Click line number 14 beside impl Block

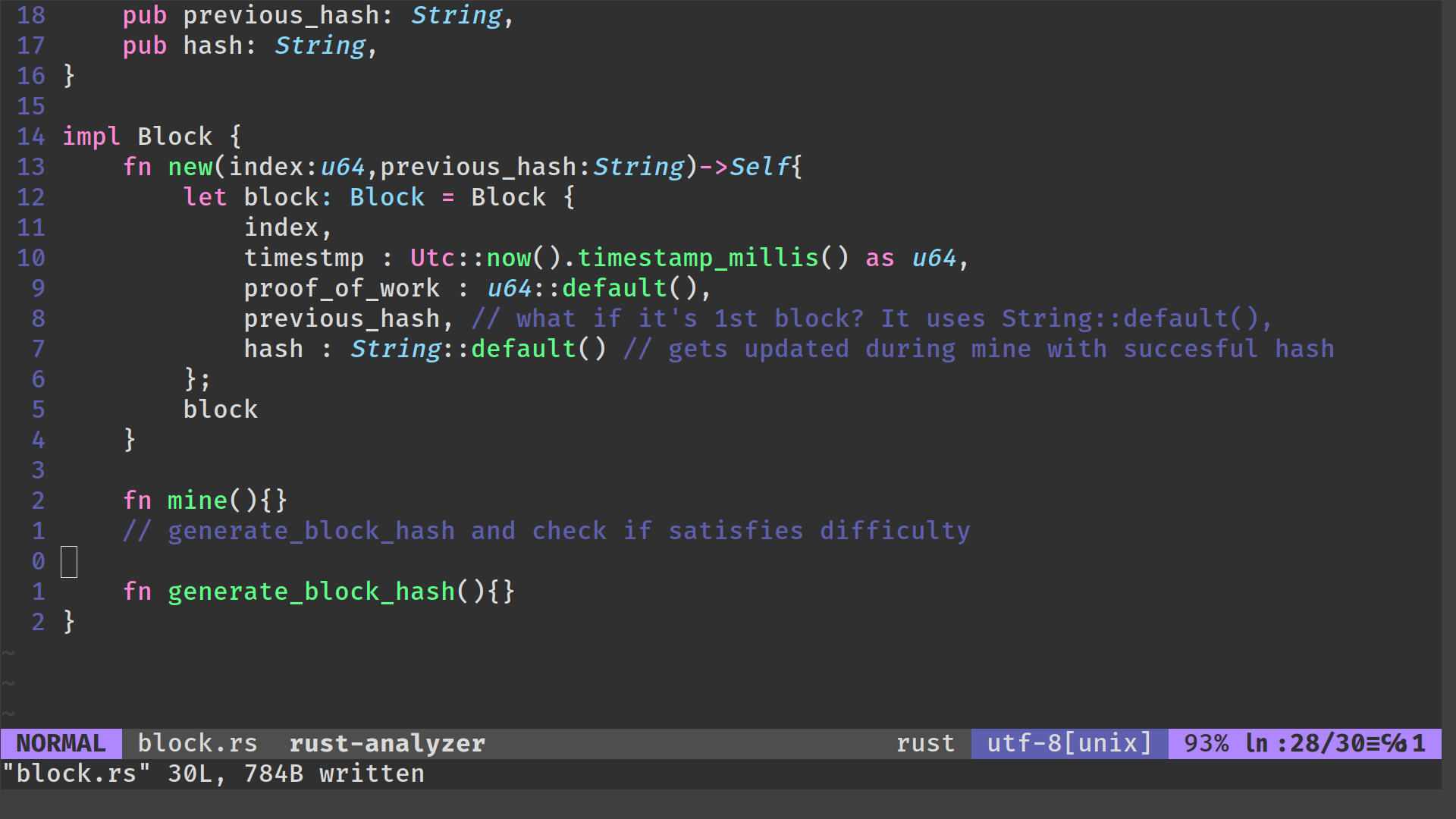pyautogui.click(x=30, y=136)
